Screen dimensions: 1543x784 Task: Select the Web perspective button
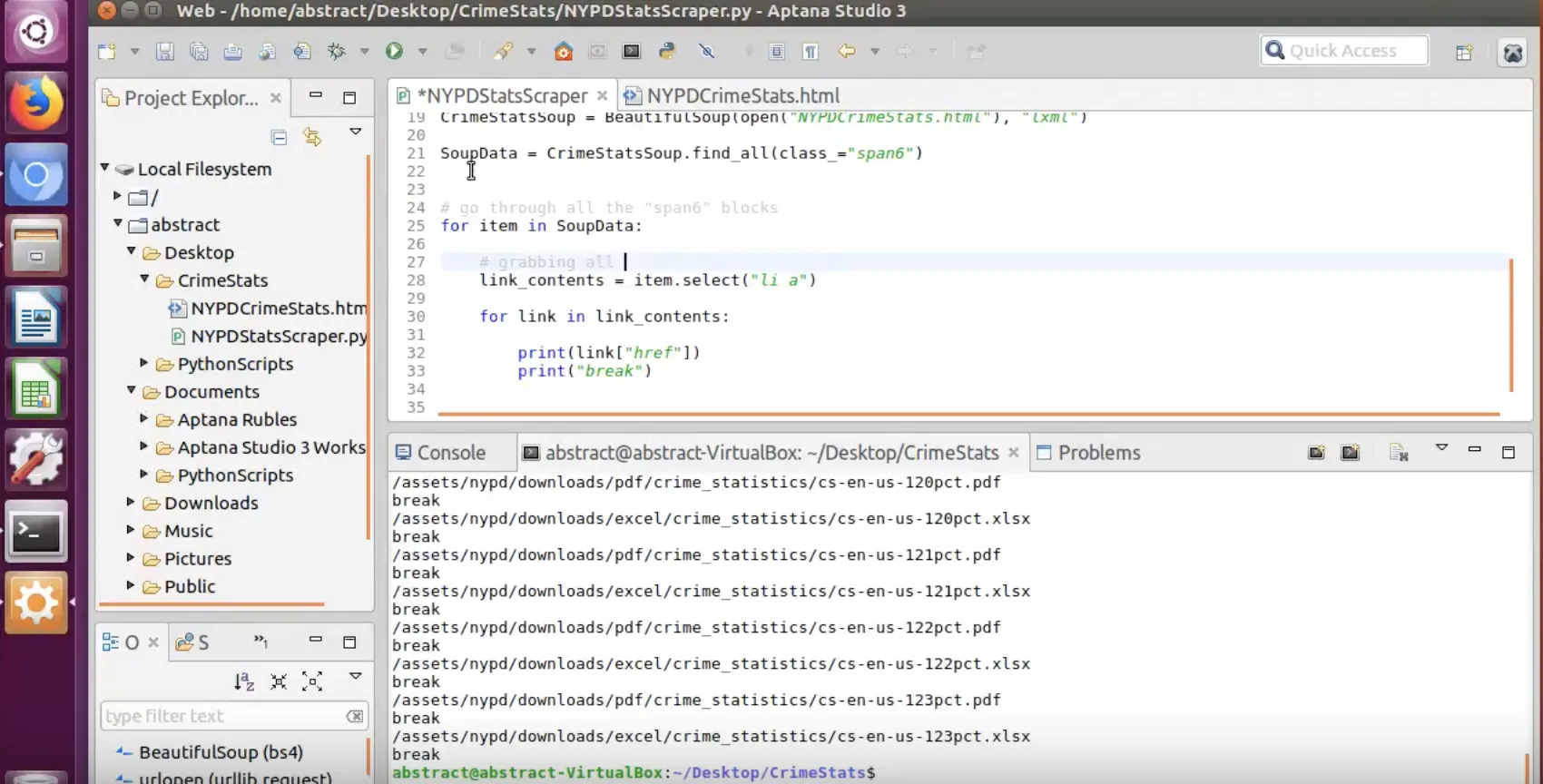[1513, 53]
